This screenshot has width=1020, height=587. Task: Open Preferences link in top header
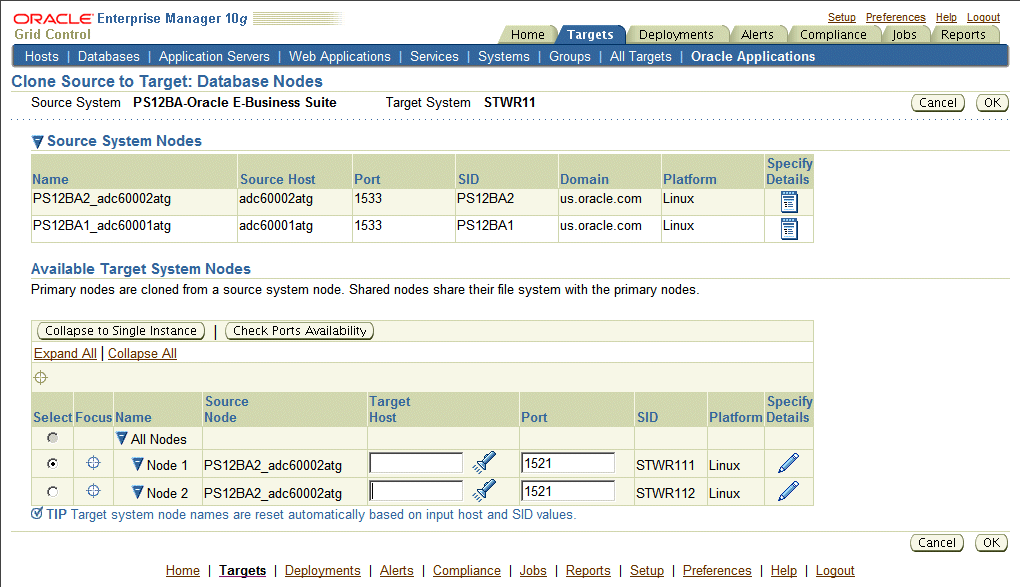click(x=895, y=18)
